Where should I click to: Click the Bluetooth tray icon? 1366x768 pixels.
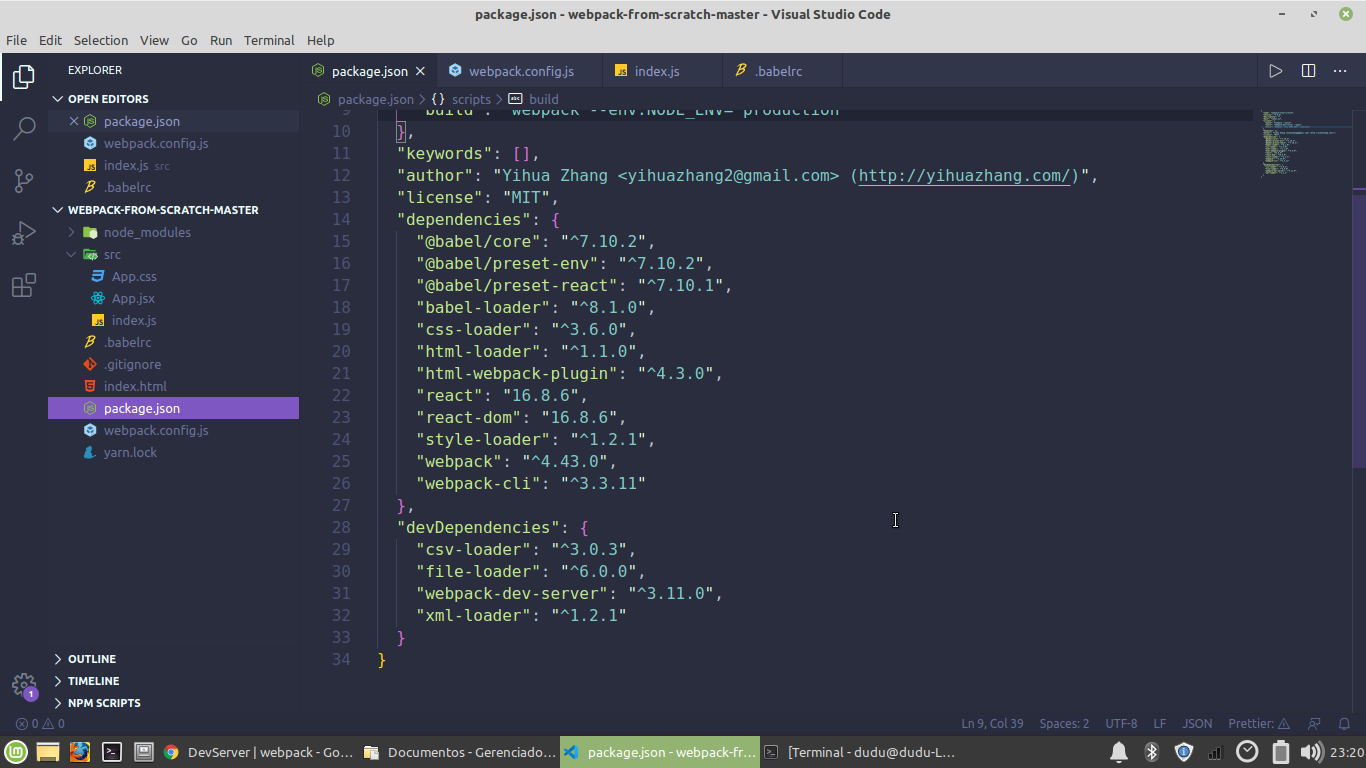click(1151, 752)
